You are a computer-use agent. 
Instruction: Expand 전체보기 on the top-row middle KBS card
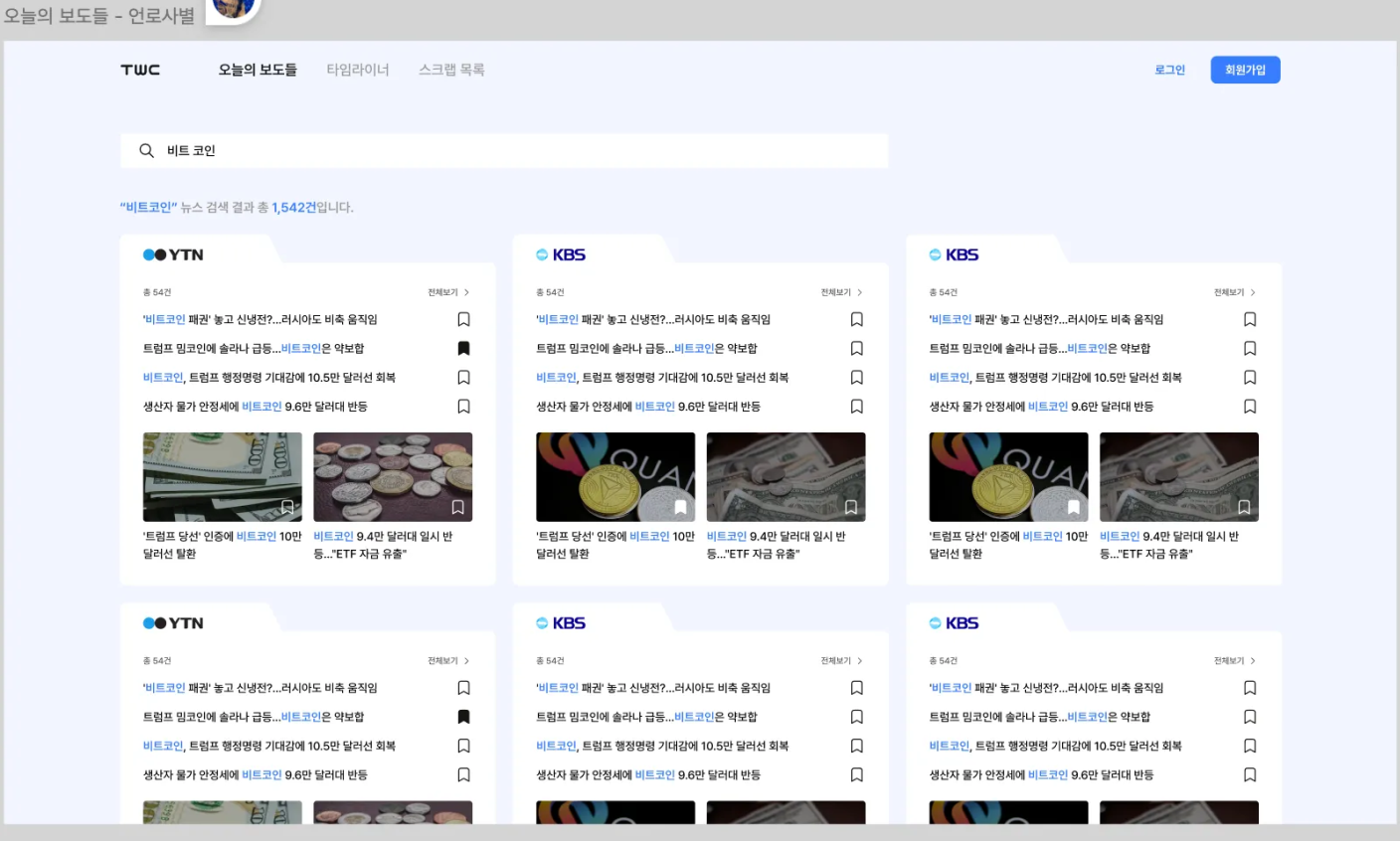[x=841, y=292]
